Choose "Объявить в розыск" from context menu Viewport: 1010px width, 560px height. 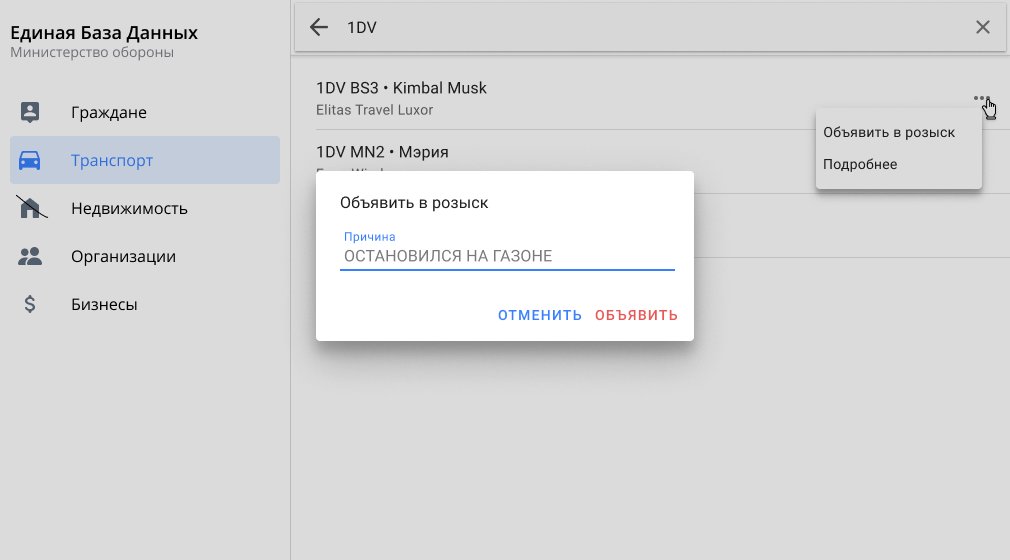click(888, 132)
